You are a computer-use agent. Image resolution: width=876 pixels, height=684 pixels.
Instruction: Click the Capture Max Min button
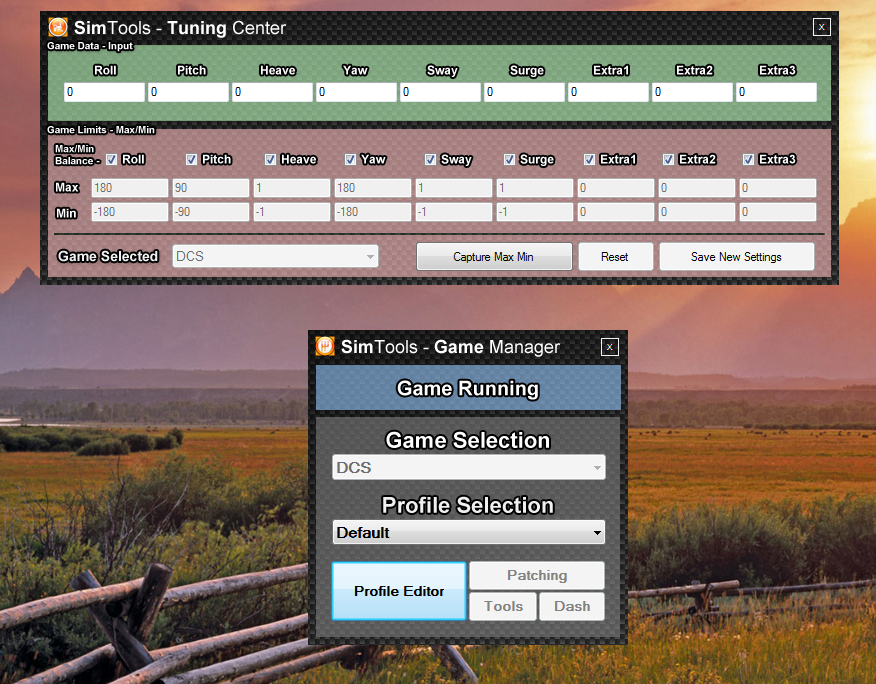tap(494, 256)
